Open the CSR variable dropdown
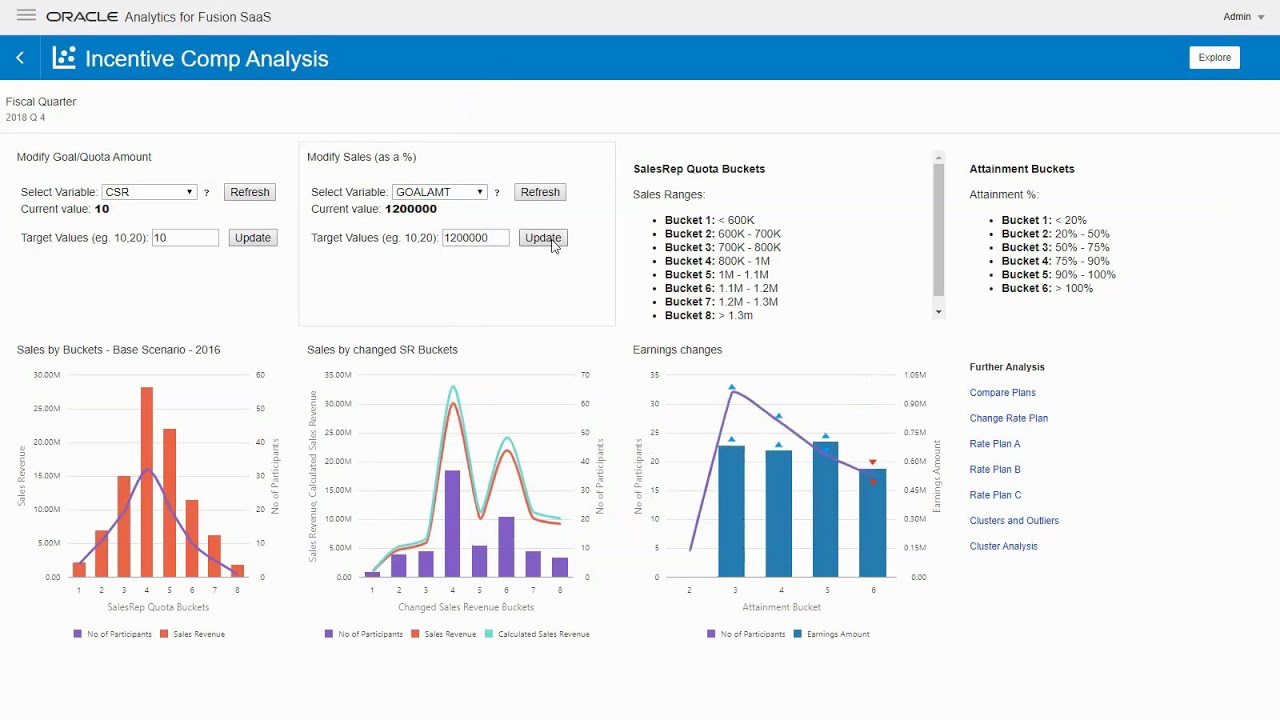 [x=148, y=192]
